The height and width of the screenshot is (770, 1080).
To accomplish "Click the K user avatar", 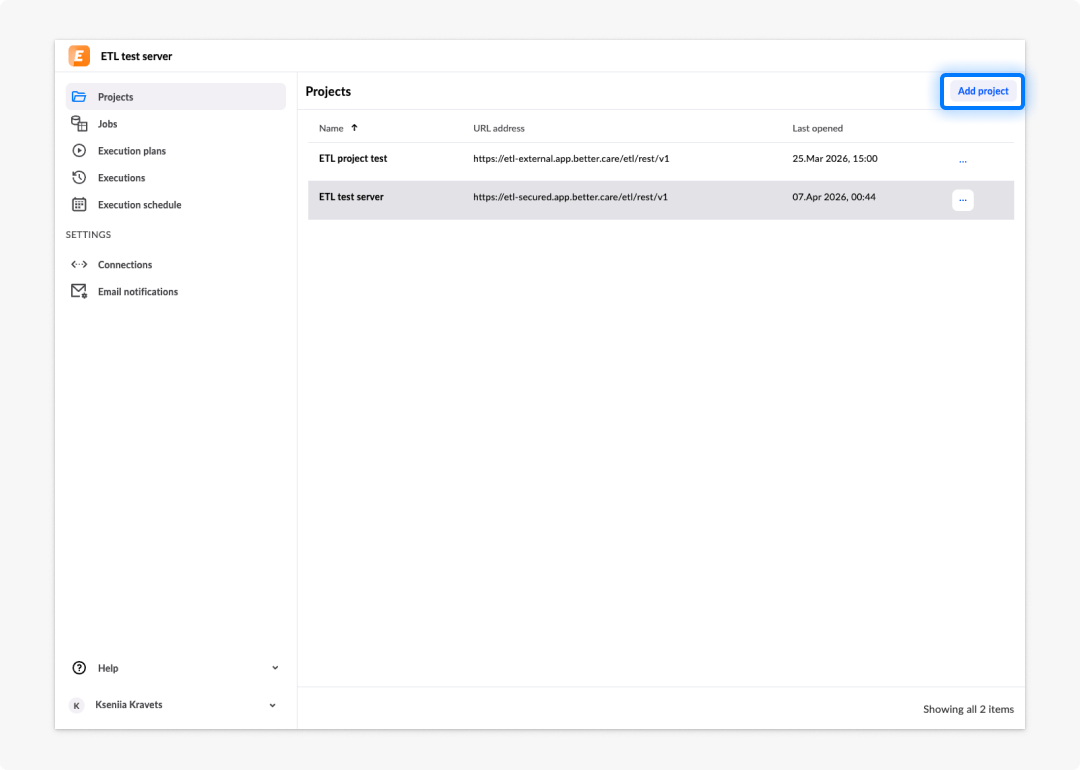I will coord(76,705).
